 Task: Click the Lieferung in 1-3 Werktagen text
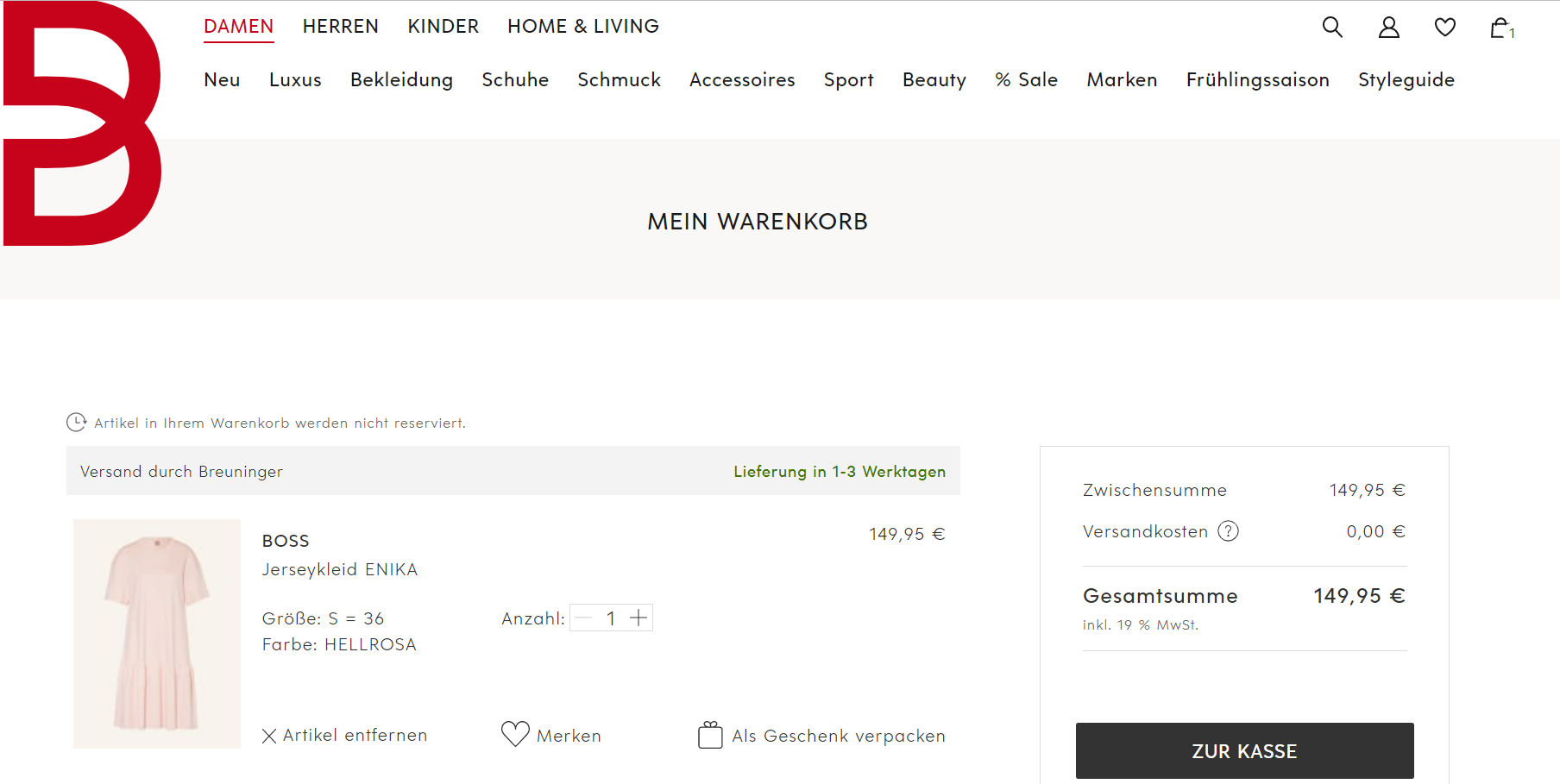pyautogui.click(x=840, y=471)
